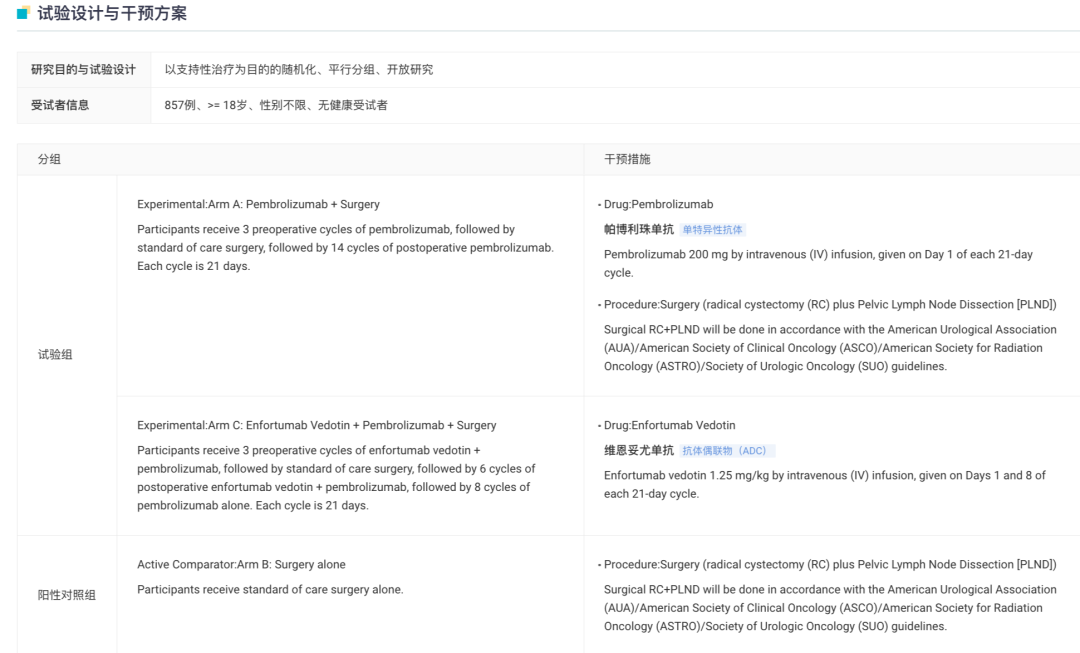This screenshot has width=1080, height=653.
Task: Select the 857例、>= 18岁 subject info value
Action: tap(276, 105)
